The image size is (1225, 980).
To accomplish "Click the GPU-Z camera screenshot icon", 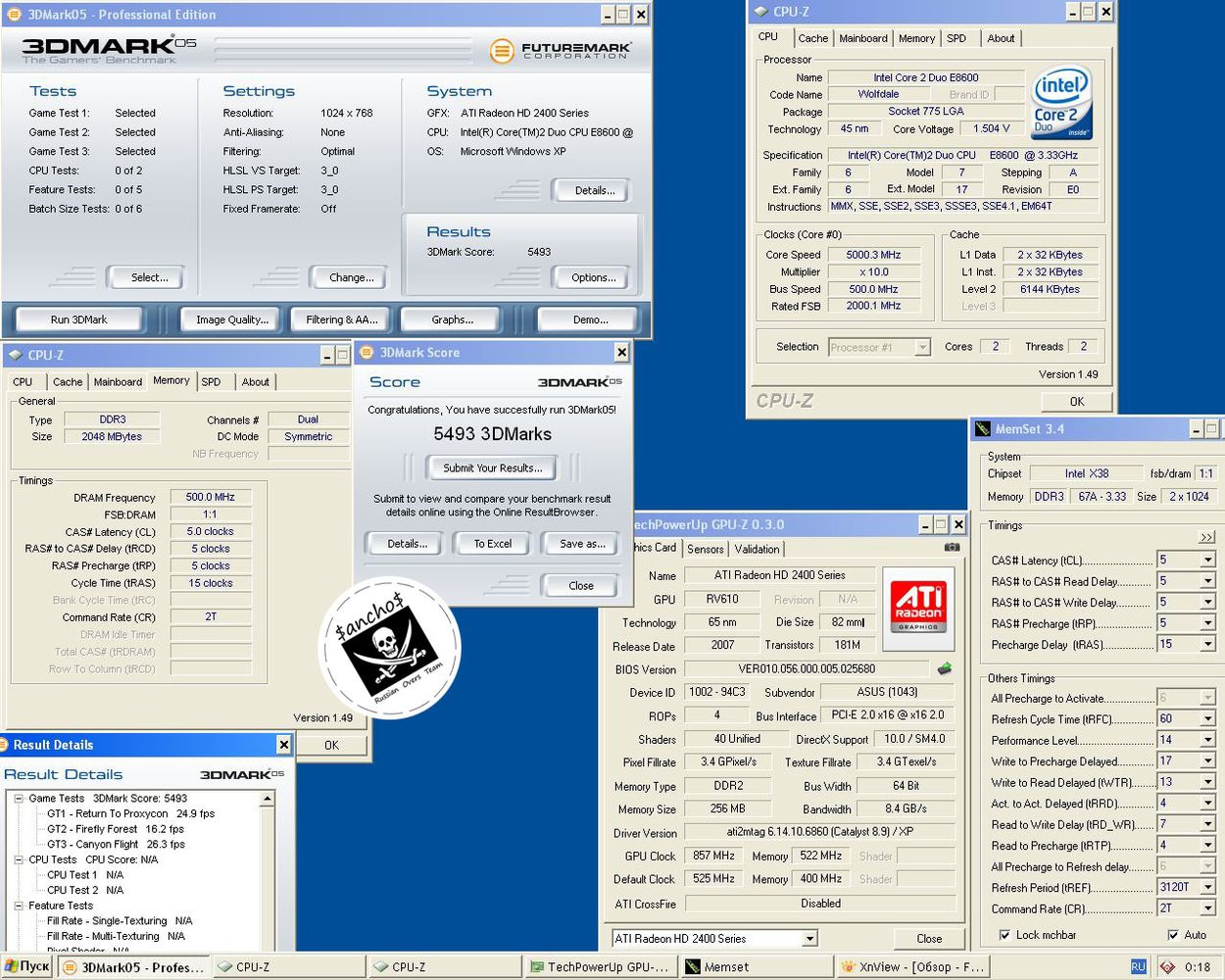I will tap(952, 548).
